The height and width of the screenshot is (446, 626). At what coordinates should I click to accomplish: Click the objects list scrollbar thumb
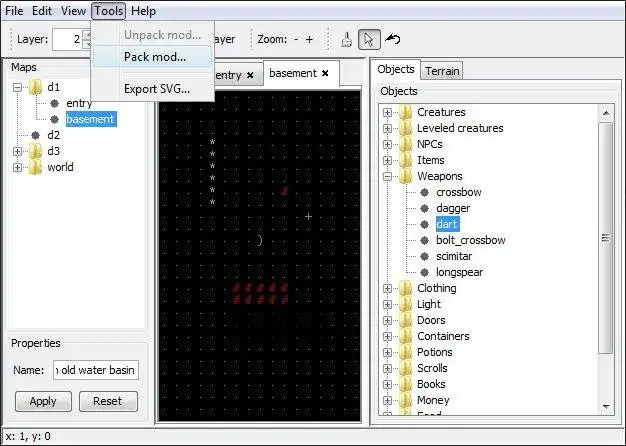click(606, 238)
